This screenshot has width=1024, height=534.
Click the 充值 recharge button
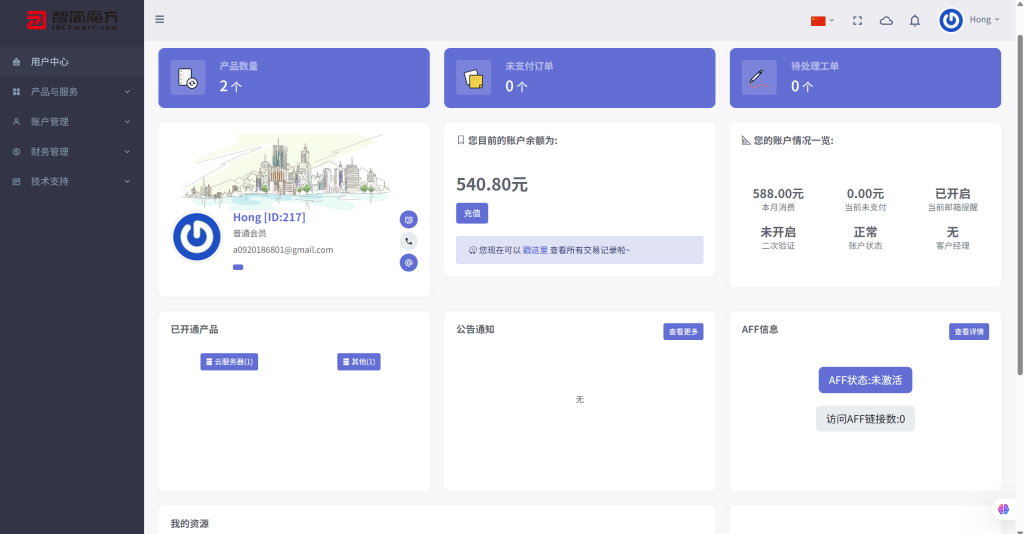[472, 213]
